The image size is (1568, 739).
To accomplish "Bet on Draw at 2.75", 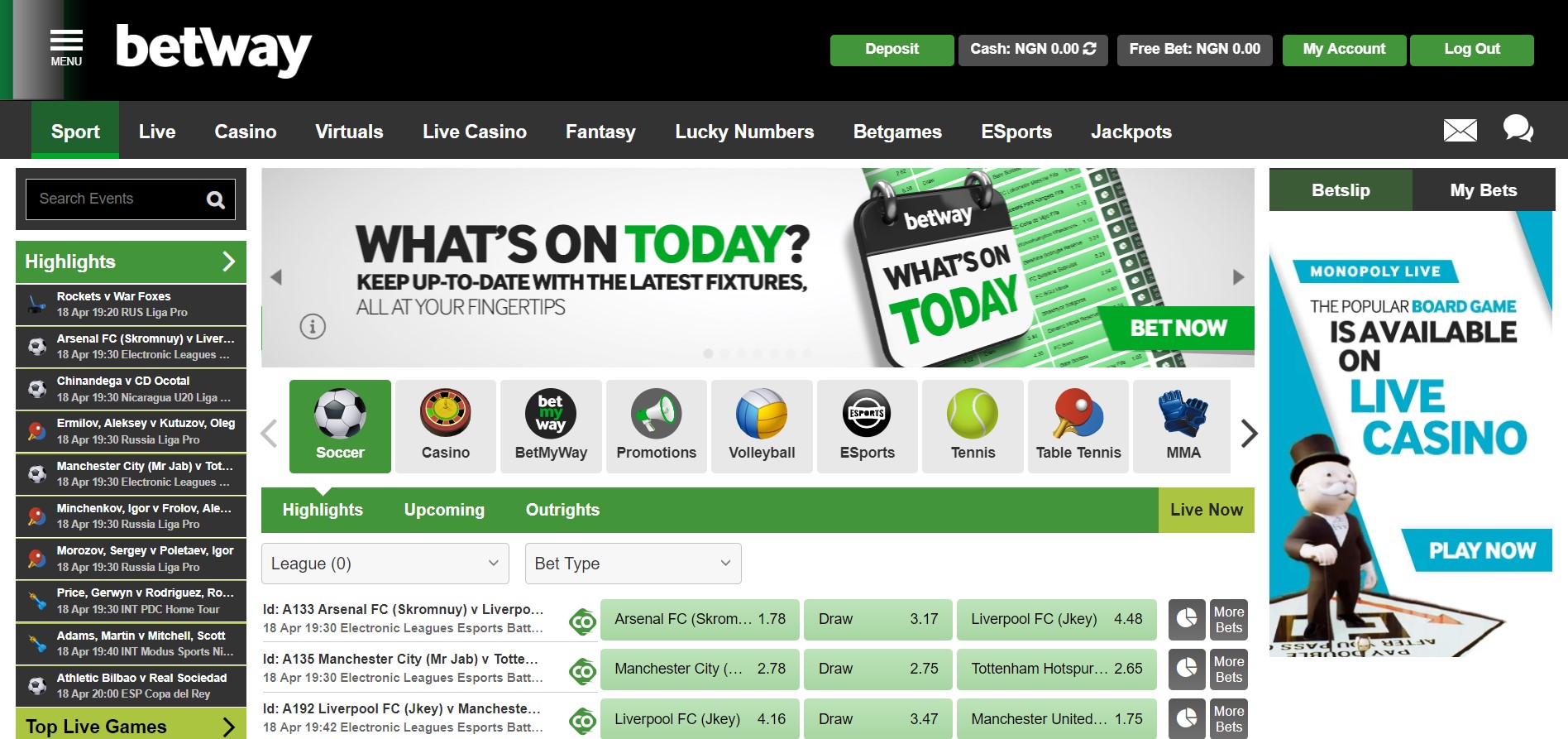I will [x=878, y=669].
